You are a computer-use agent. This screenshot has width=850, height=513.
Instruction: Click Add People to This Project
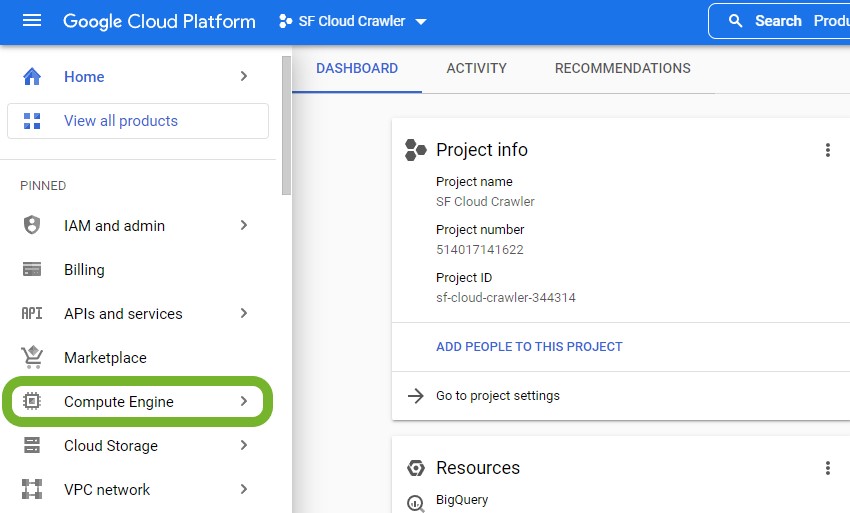point(529,346)
